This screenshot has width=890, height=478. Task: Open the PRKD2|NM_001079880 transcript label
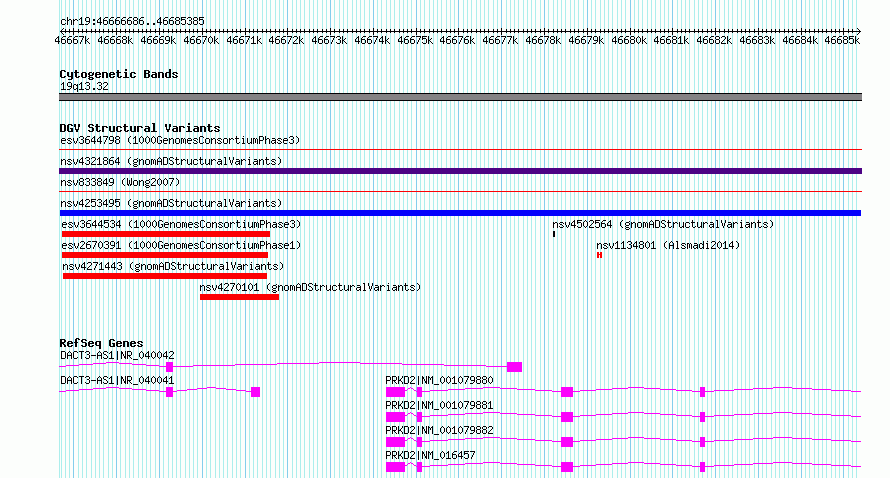coord(439,380)
